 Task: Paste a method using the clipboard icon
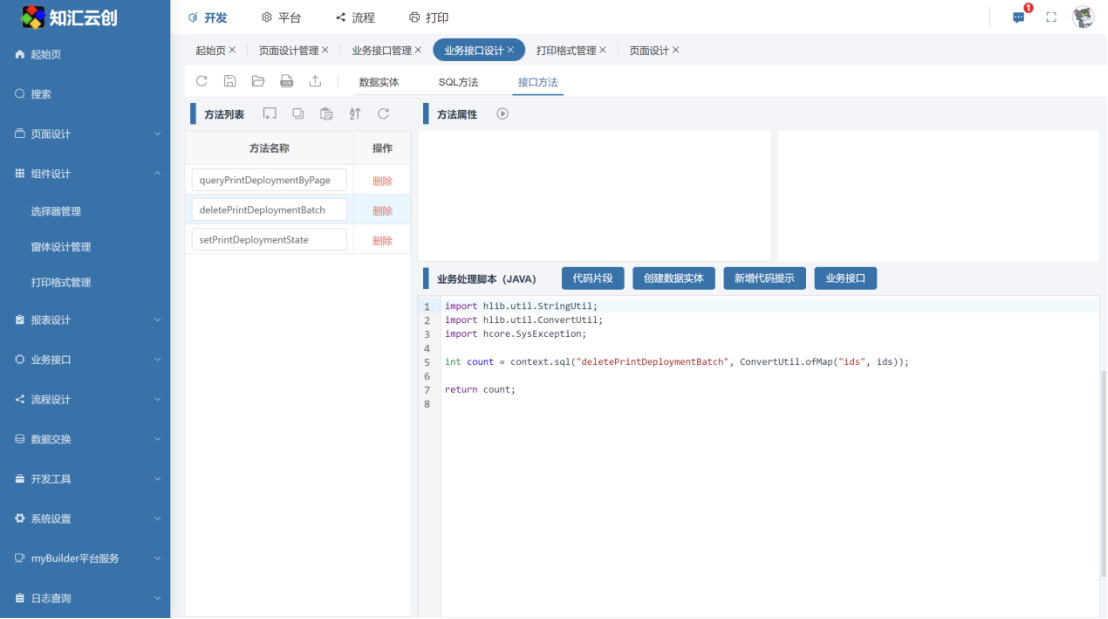click(326, 114)
